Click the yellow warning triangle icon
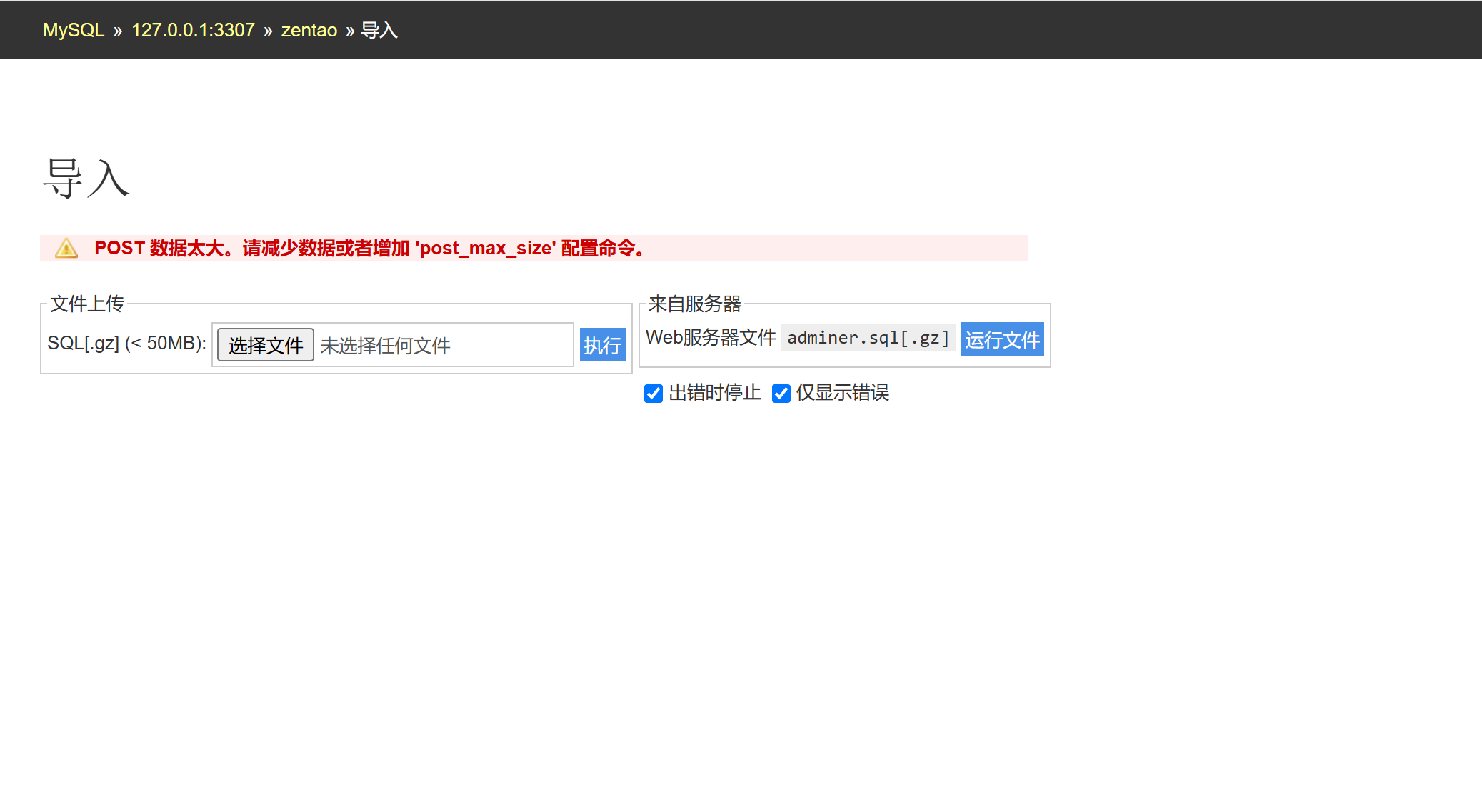The width and height of the screenshot is (1482, 812). pyautogui.click(x=66, y=248)
